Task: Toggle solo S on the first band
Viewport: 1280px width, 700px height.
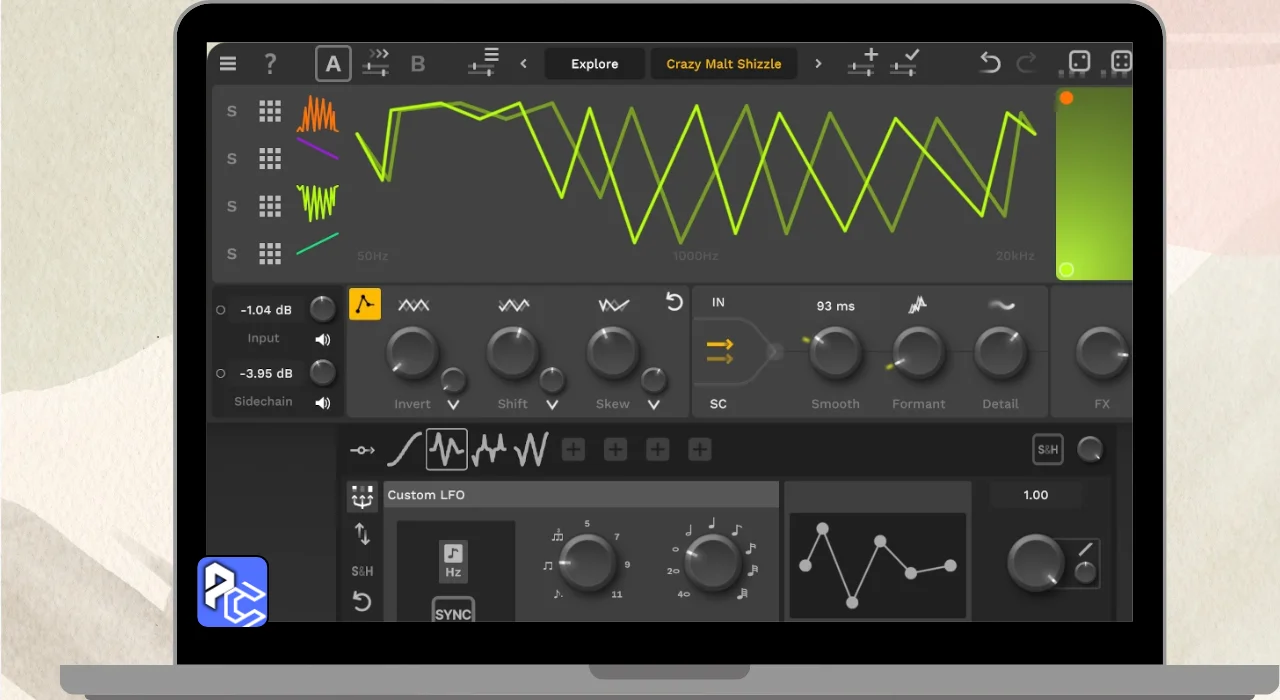Action: tap(232, 111)
